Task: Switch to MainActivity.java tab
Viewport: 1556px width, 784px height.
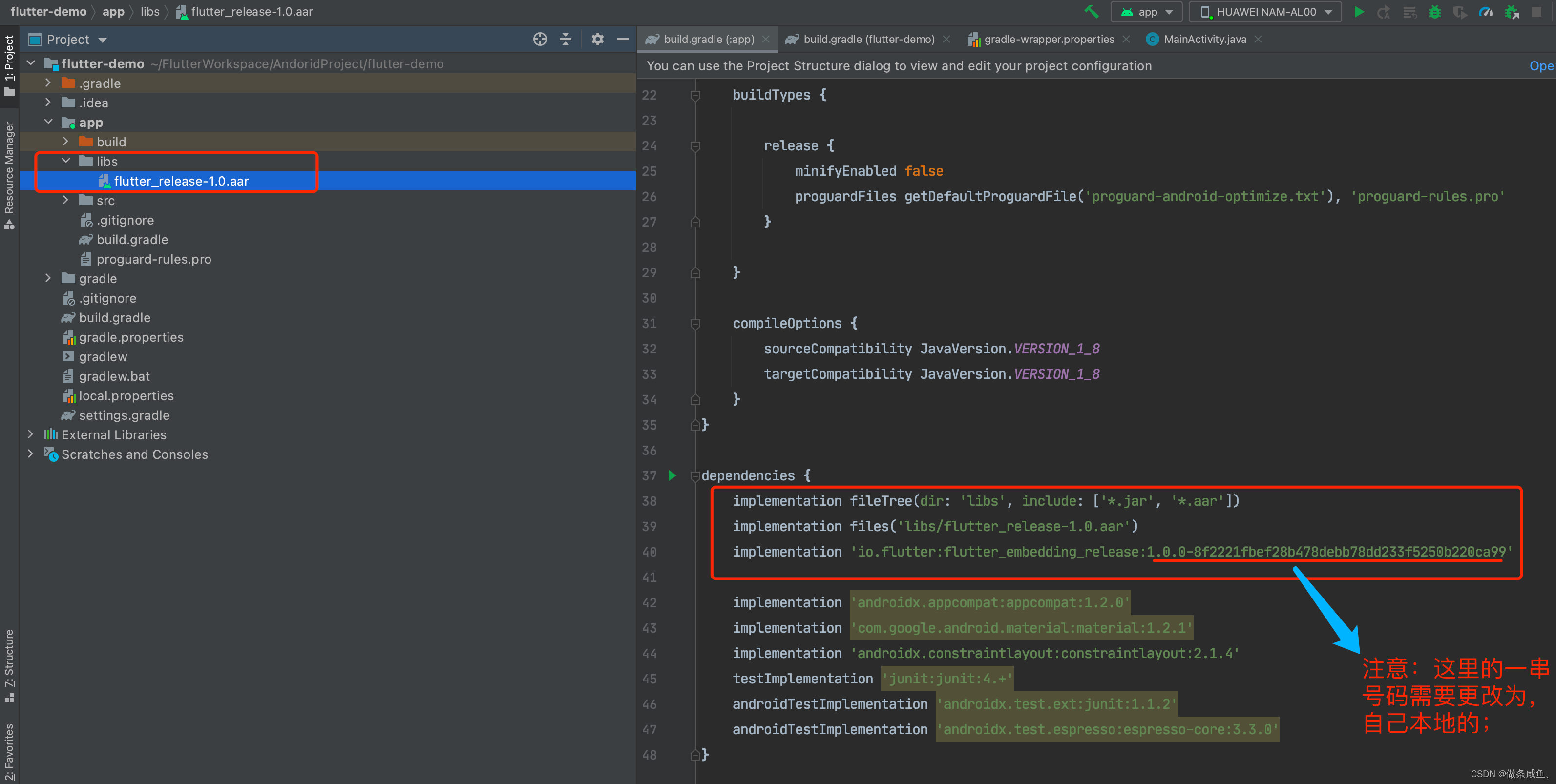Action: (x=1204, y=39)
